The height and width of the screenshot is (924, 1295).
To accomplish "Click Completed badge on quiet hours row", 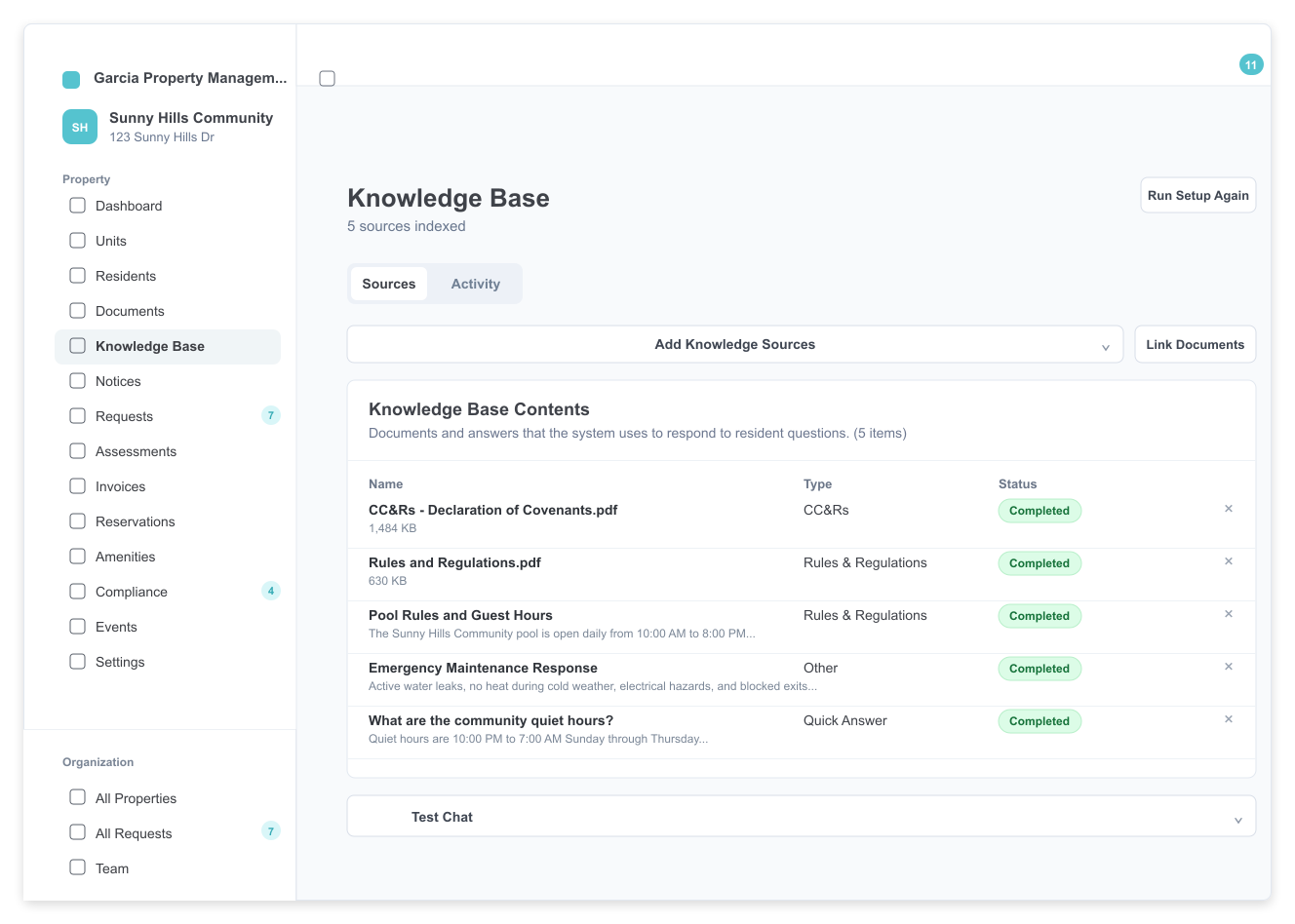I will tap(1040, 721).
